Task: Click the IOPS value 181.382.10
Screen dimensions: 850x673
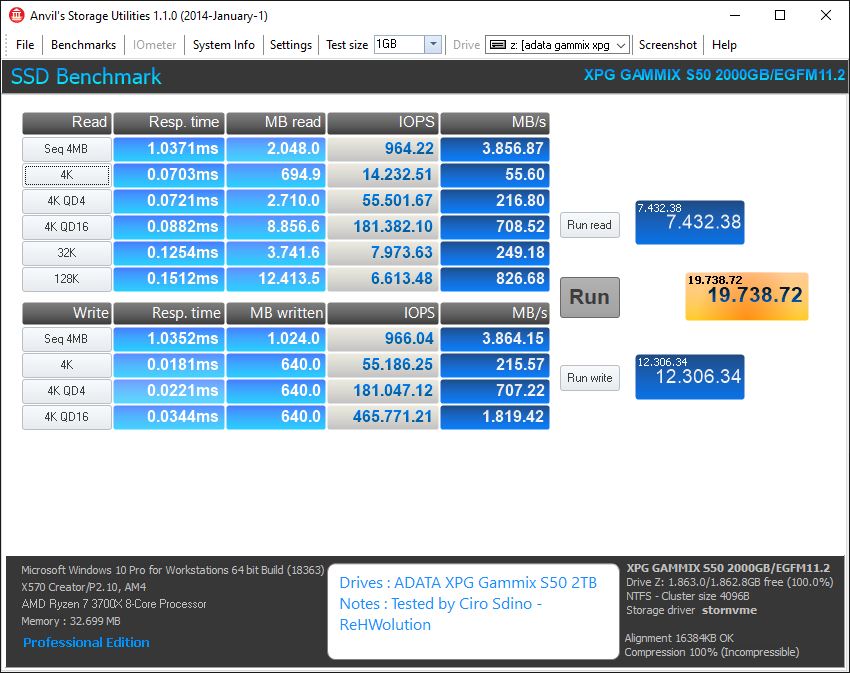Action: (383, 227)
